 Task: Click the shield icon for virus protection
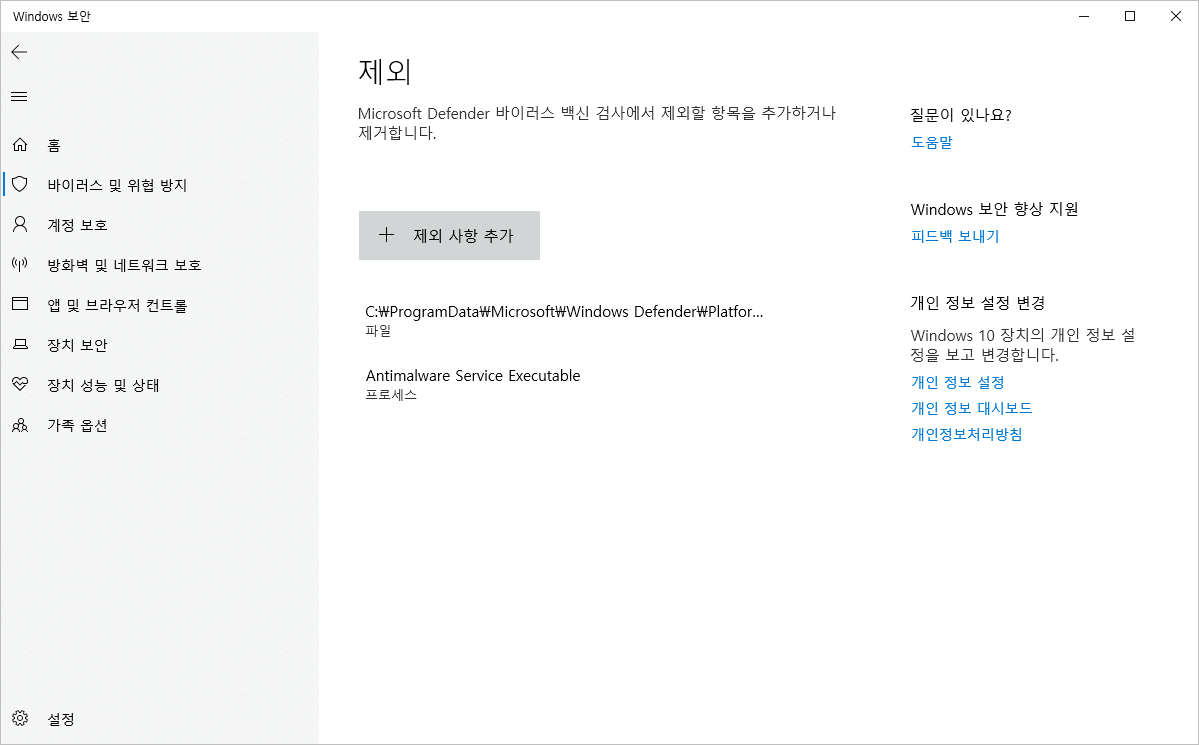point(20,184)
